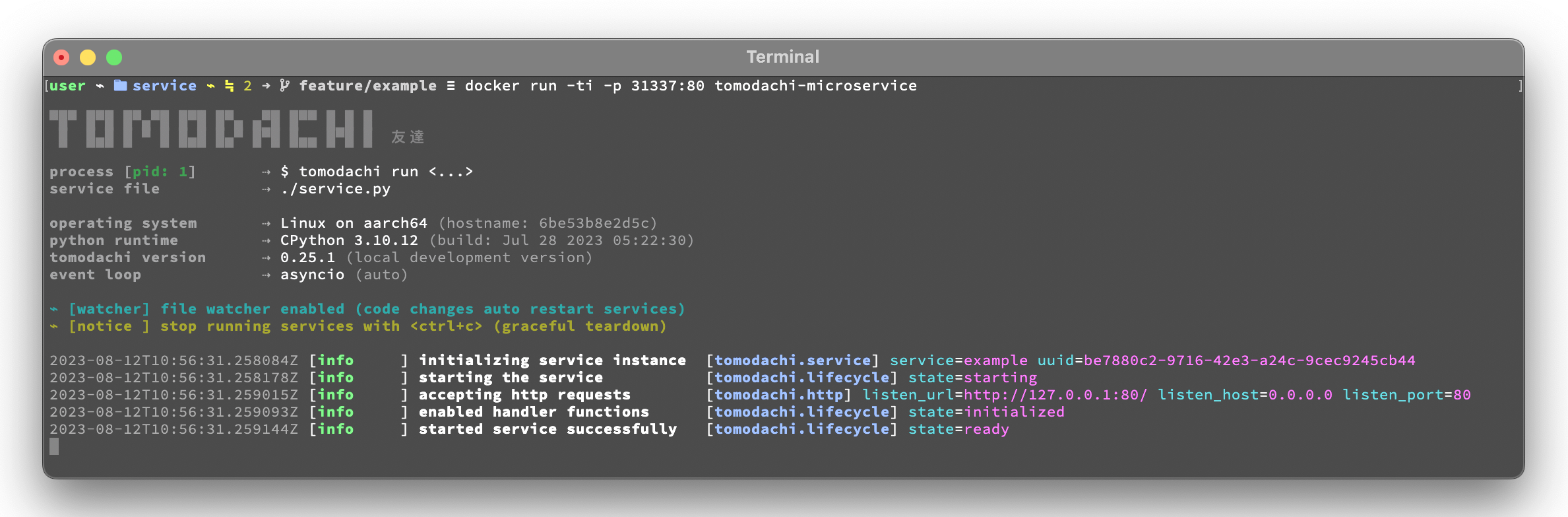Click version number '0.25.1'
Image resolution: width=1568 pixels, height=517 pixels.
click(307, 258)
